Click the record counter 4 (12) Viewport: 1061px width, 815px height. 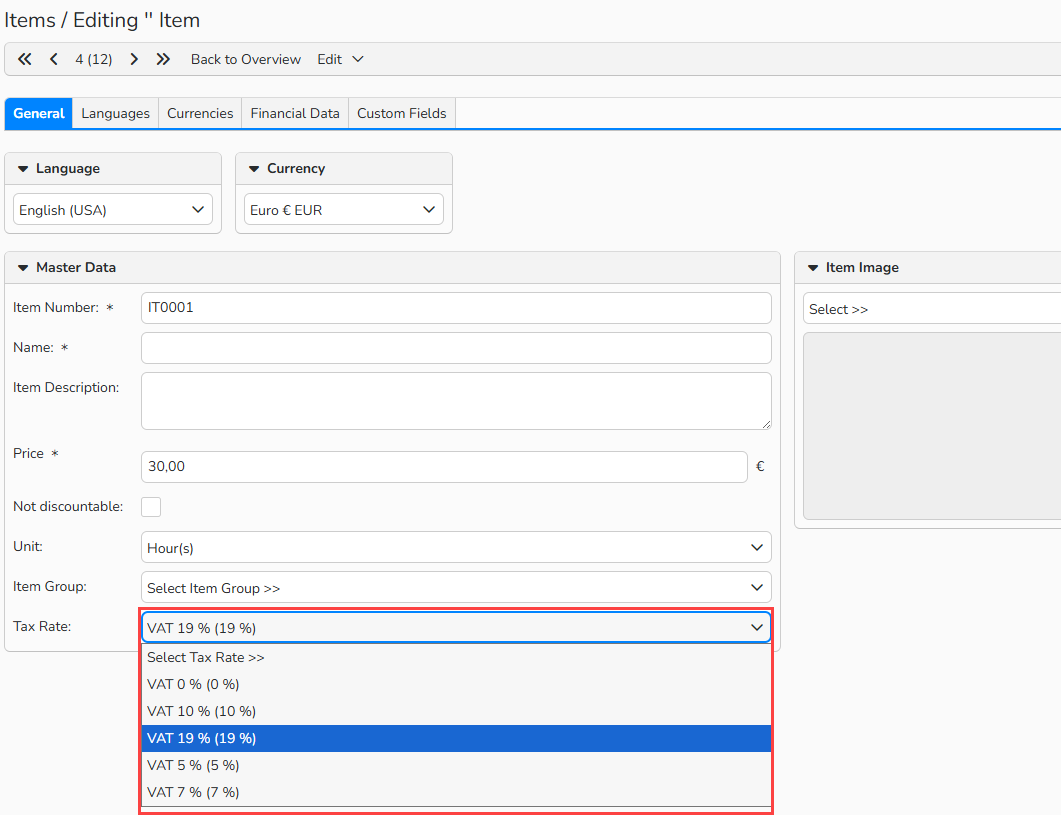point(93,60)
